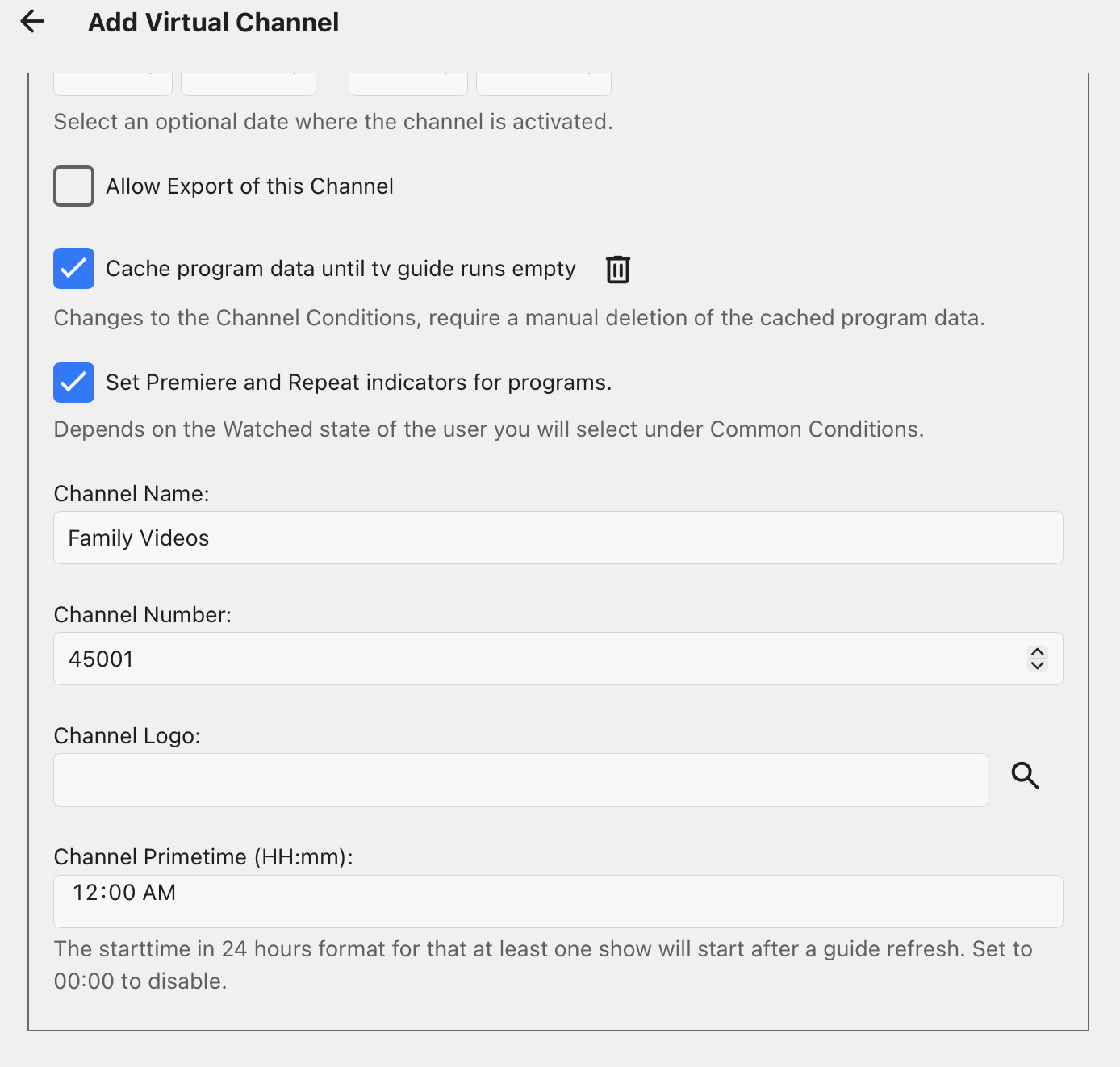Open the first partially visible date dropdown
The image size is (1120, 1067).
113,84
